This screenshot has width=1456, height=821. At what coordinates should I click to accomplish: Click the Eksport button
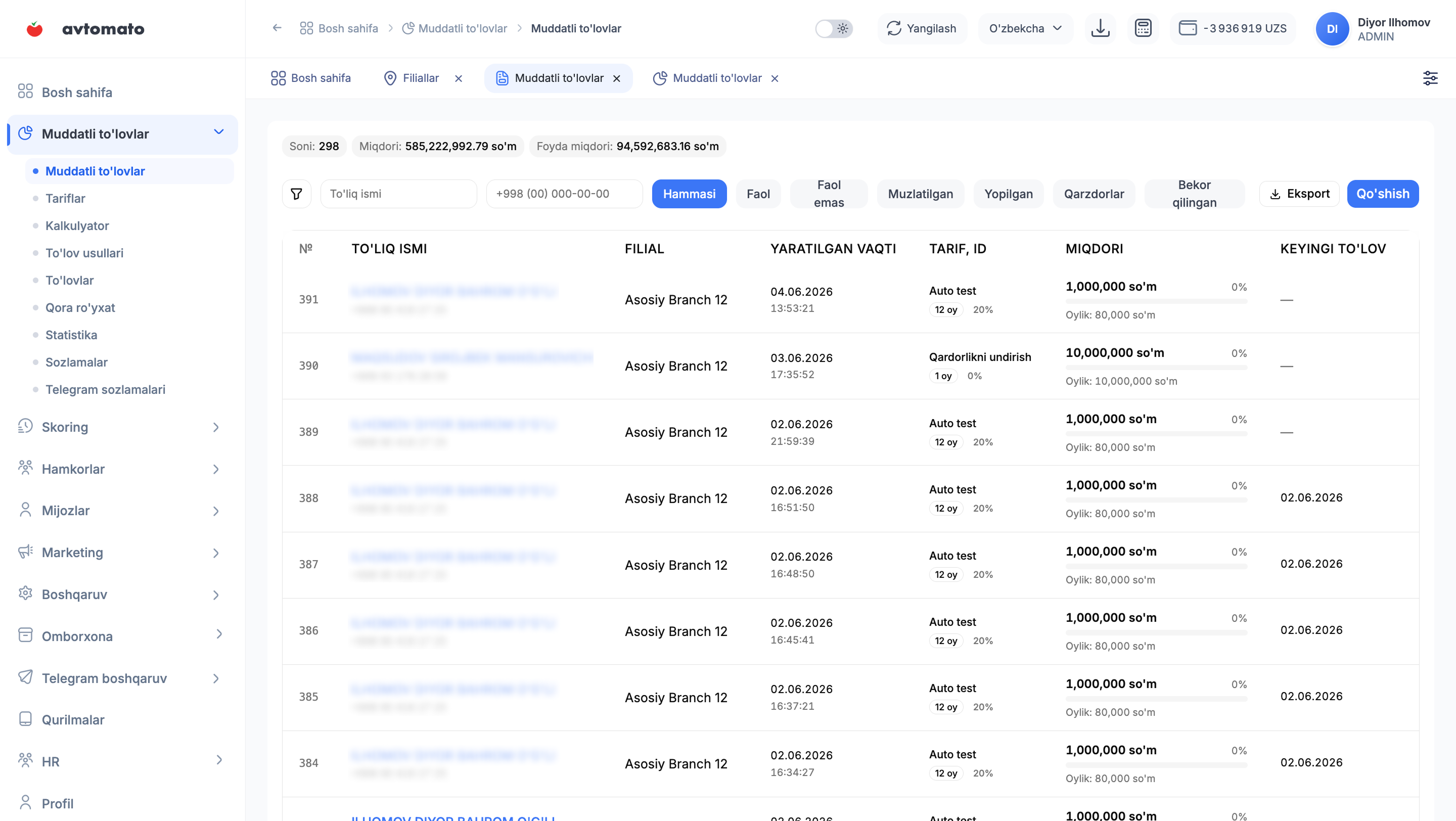pos(1299,194)
